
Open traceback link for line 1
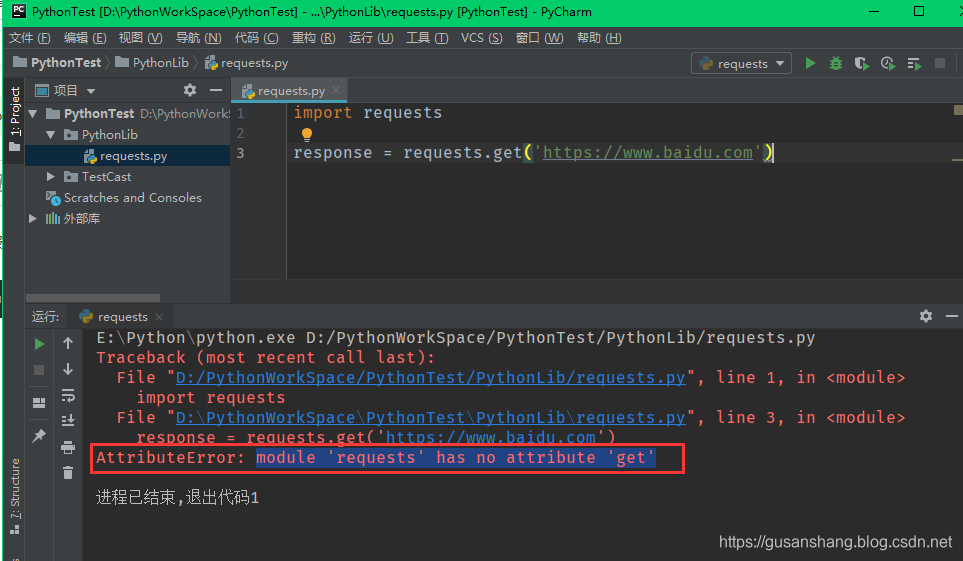click(431, 378)
